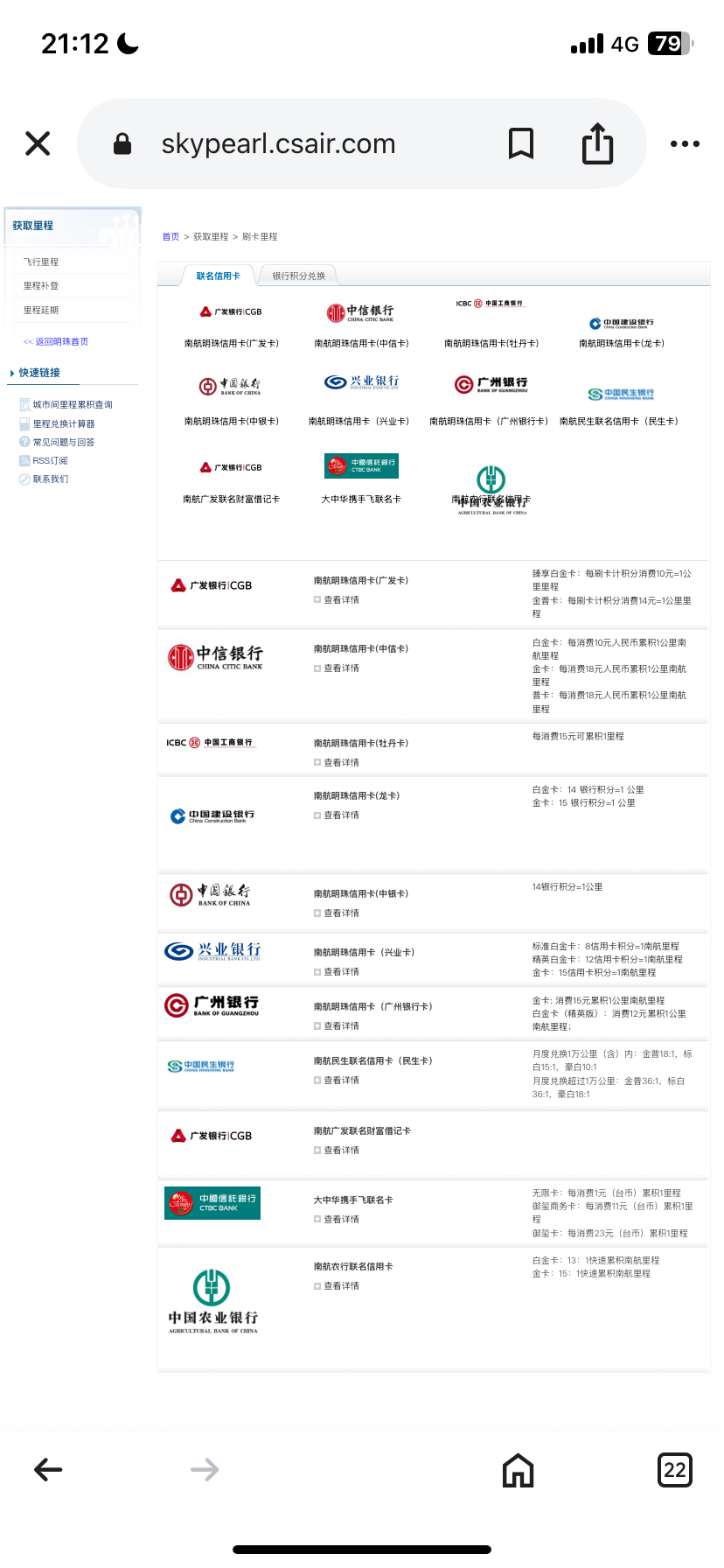View details 查看详情 for 龙卡 row
Screen dimensions: 724x1568
click(337, 815)
